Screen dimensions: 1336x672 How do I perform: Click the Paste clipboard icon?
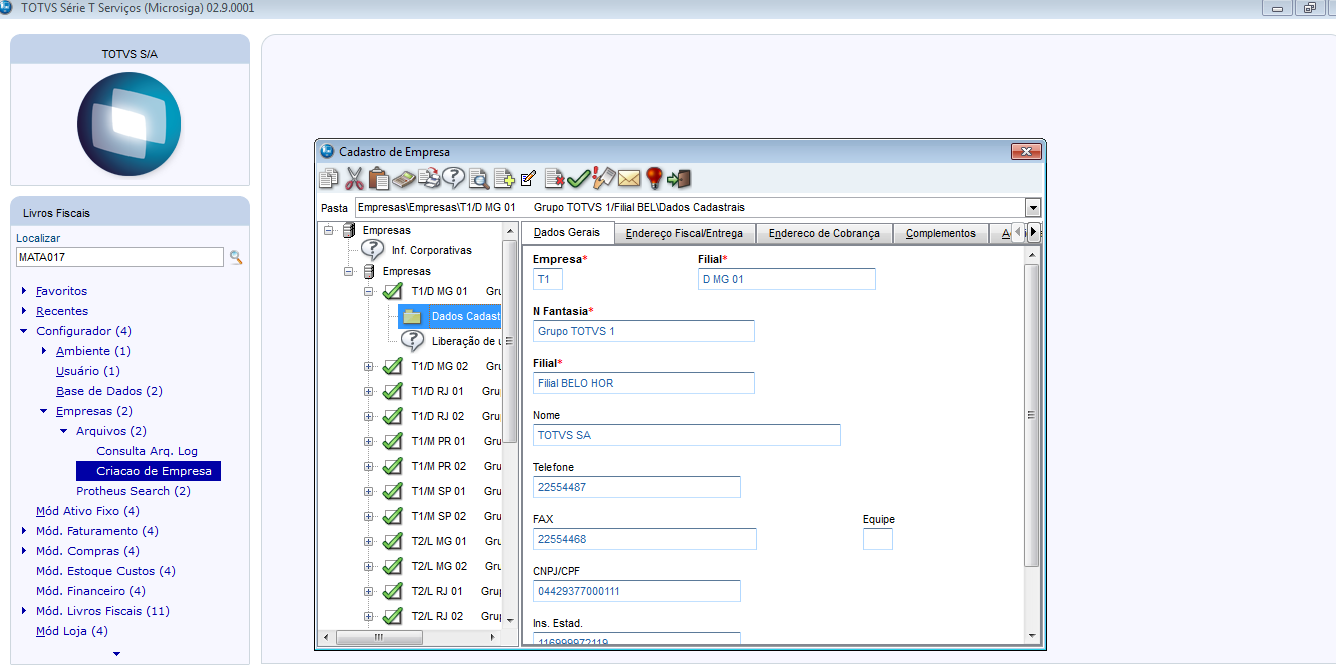tap(379, 179)
